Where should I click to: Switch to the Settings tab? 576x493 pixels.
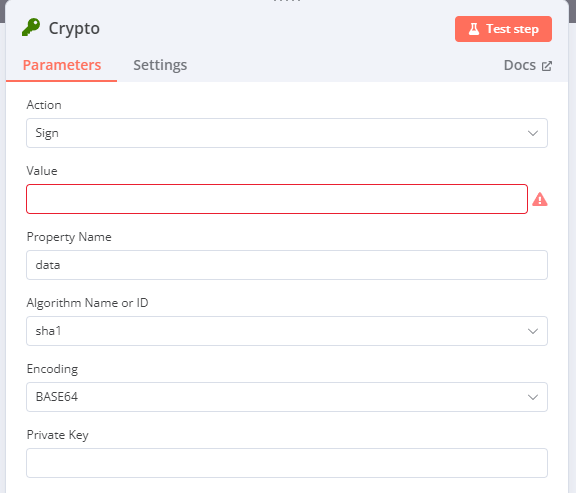click(160, 65)
